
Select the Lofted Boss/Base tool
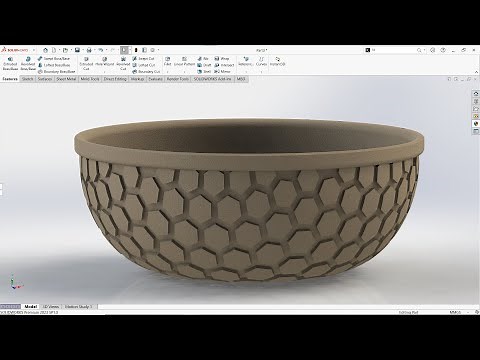point(54,65)
